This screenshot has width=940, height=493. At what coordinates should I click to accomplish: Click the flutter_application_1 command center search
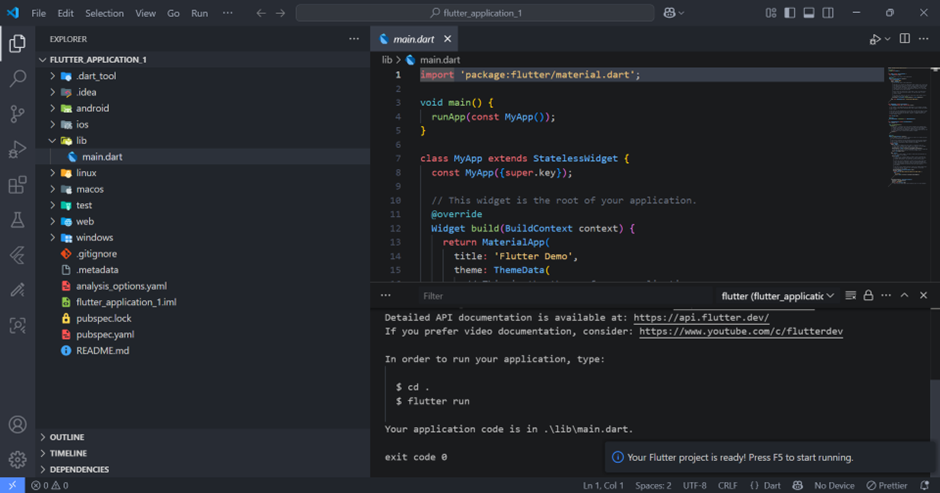click(x=475, y=13)
